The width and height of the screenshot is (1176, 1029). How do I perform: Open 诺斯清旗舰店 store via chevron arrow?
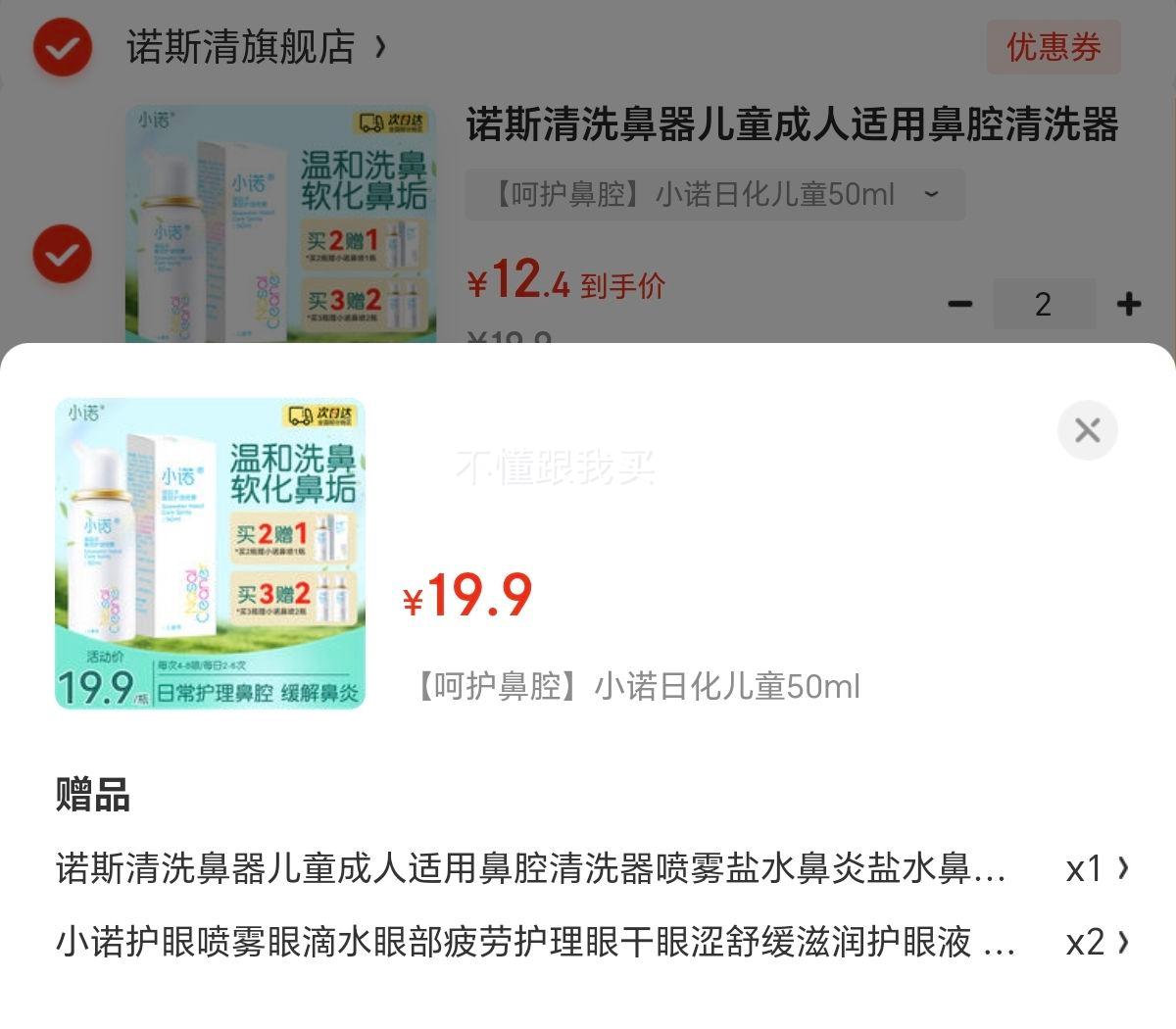[x=380, y=47]
